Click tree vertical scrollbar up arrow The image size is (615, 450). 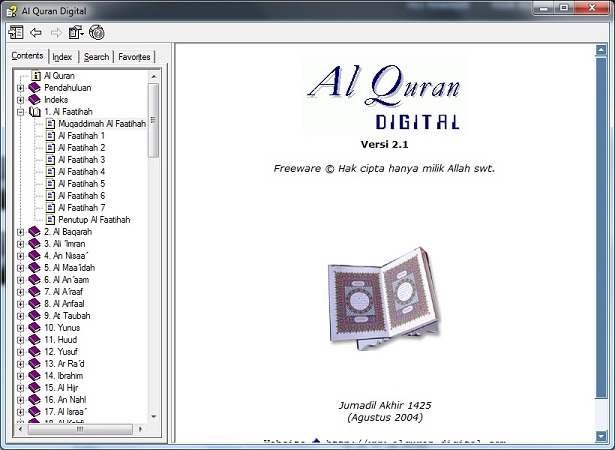[154, 77]
